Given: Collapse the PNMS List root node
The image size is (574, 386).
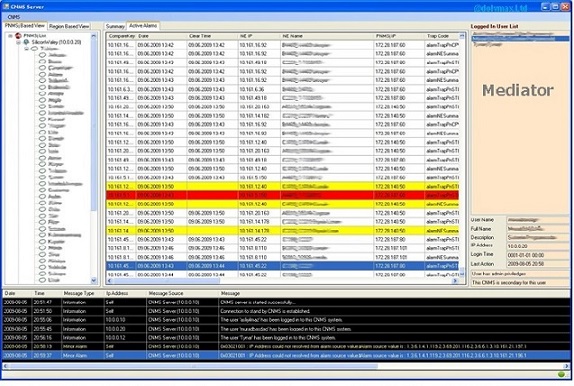Looking at the screenshot, I should click(11, 36).
